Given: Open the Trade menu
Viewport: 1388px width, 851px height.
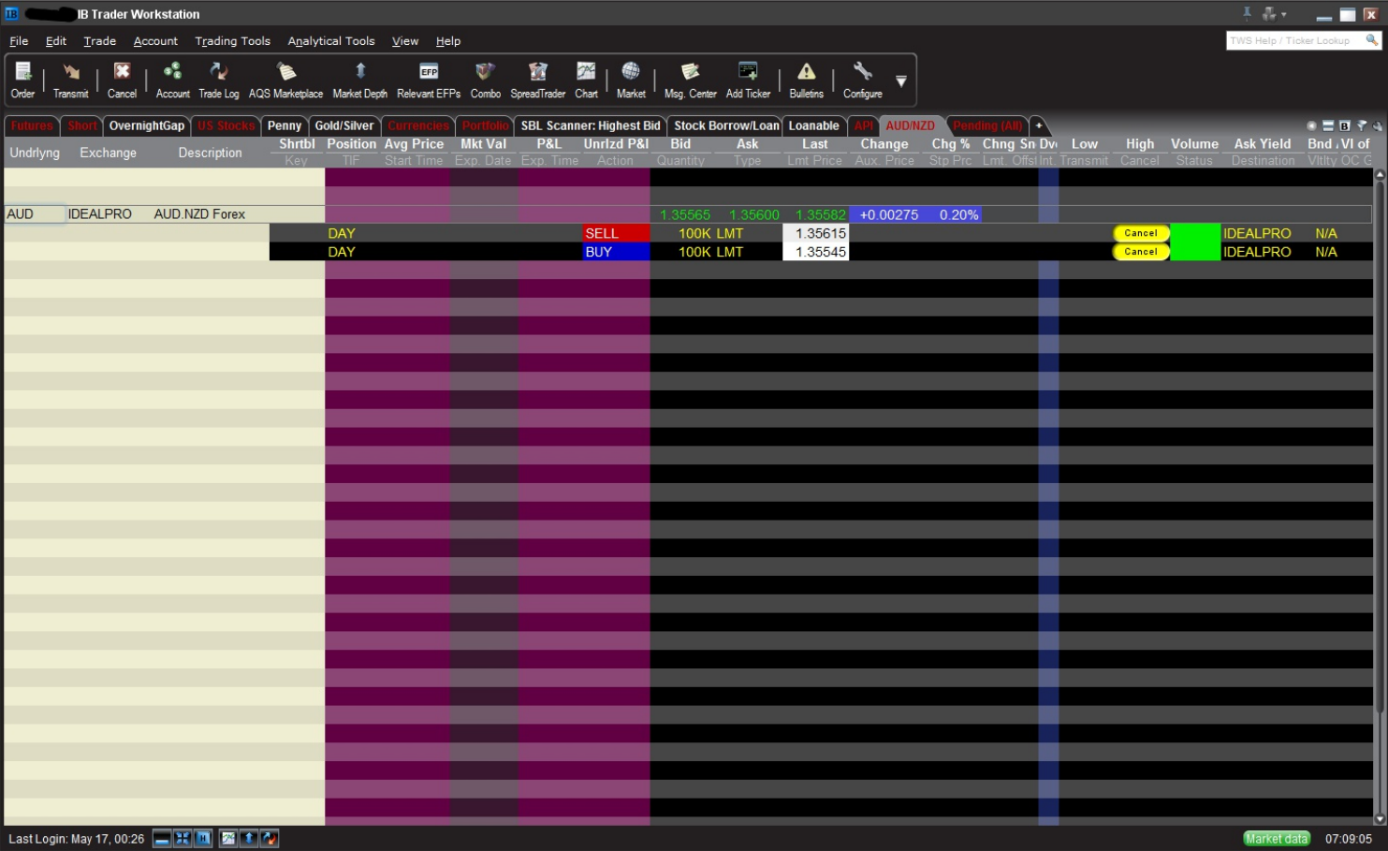Looking at the screenshot, I should pyautogui.click(x=100, y=41).
